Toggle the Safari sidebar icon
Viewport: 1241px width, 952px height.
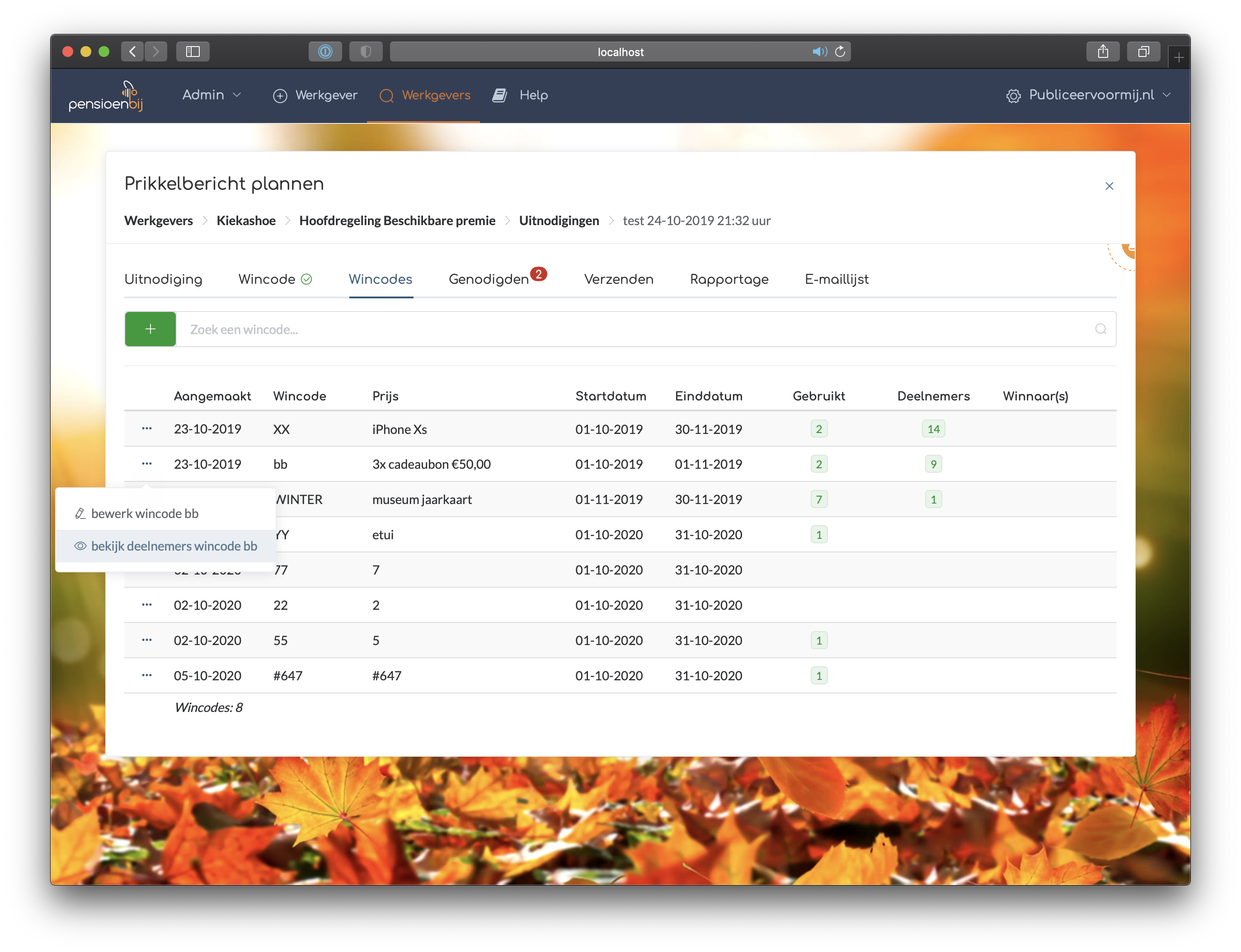193,52
